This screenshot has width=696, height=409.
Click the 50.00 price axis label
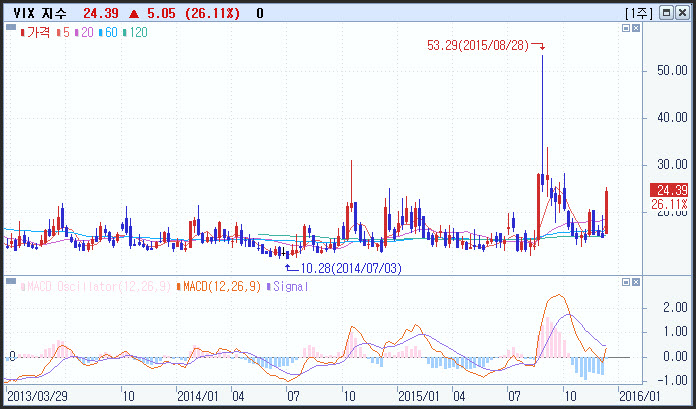[672, 70]
